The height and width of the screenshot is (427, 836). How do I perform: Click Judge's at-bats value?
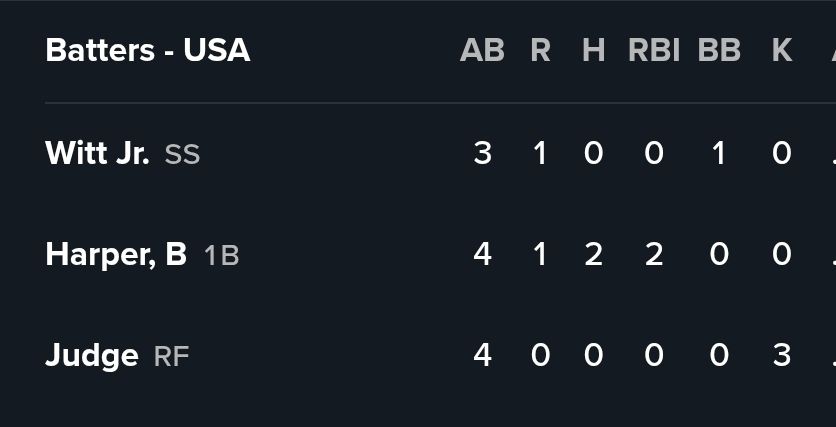point(482,355)
